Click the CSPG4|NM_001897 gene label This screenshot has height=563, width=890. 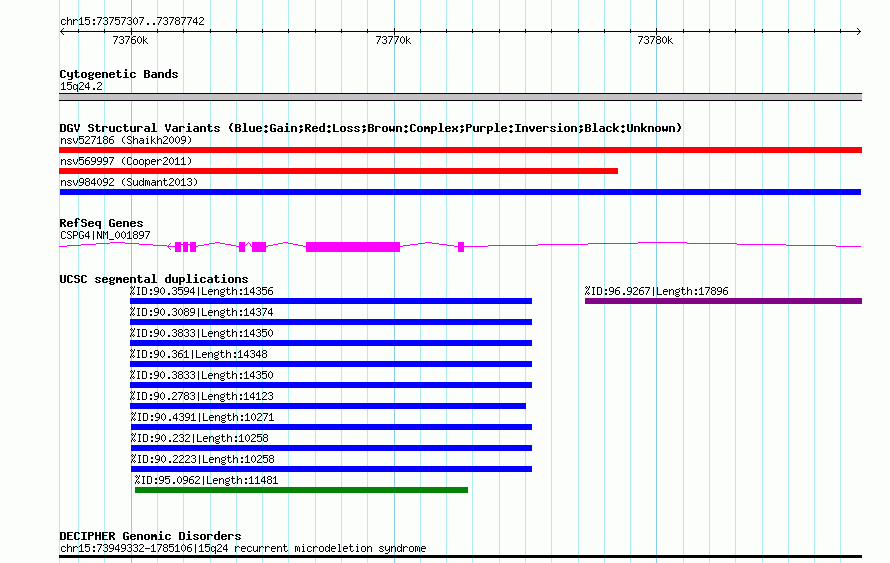click(105, 236)
